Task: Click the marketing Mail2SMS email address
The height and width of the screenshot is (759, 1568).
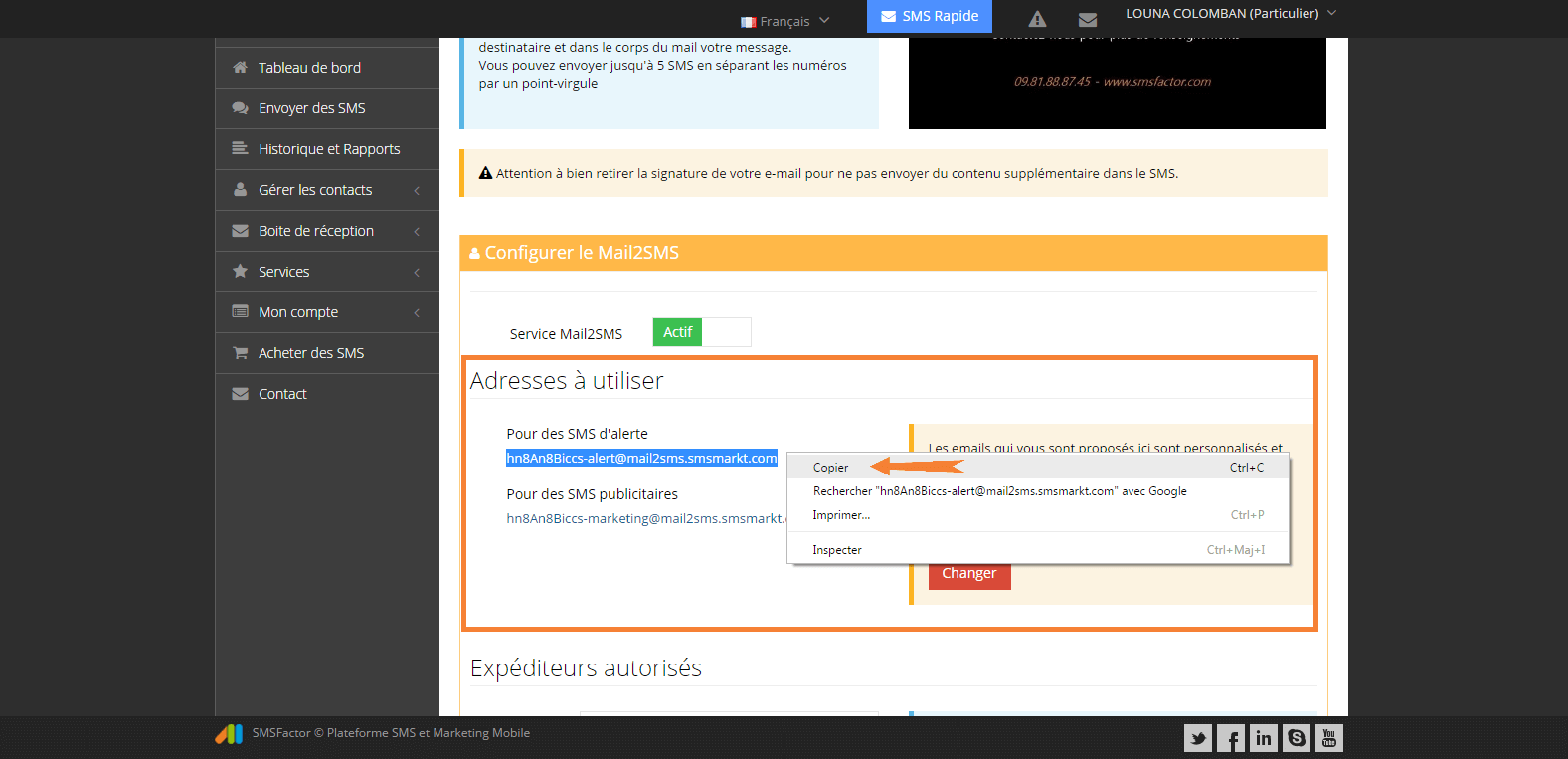Action: click(x=645, y=519)
